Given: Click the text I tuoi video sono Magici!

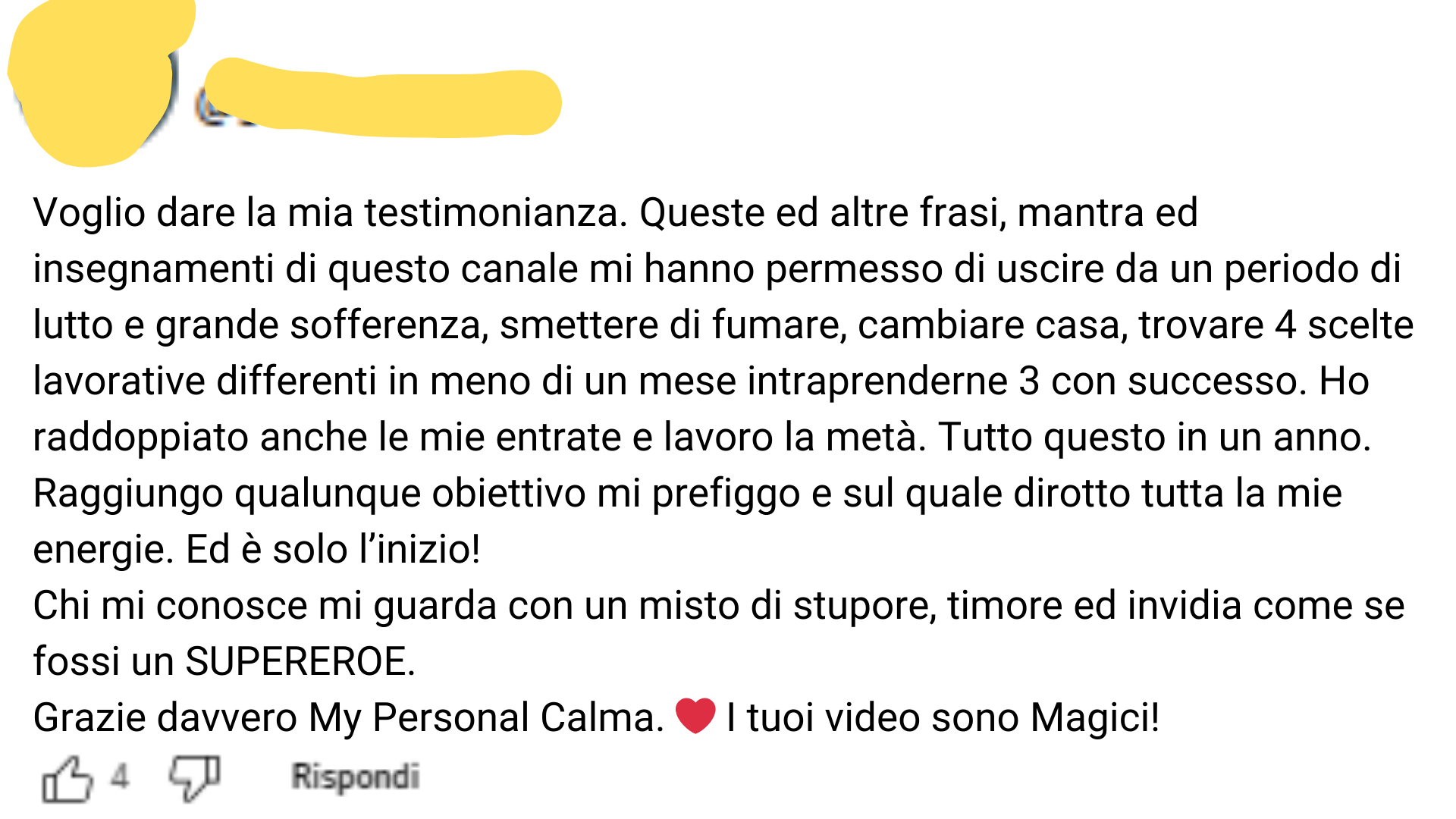Looking at the screenshot, I should [943, 717].
